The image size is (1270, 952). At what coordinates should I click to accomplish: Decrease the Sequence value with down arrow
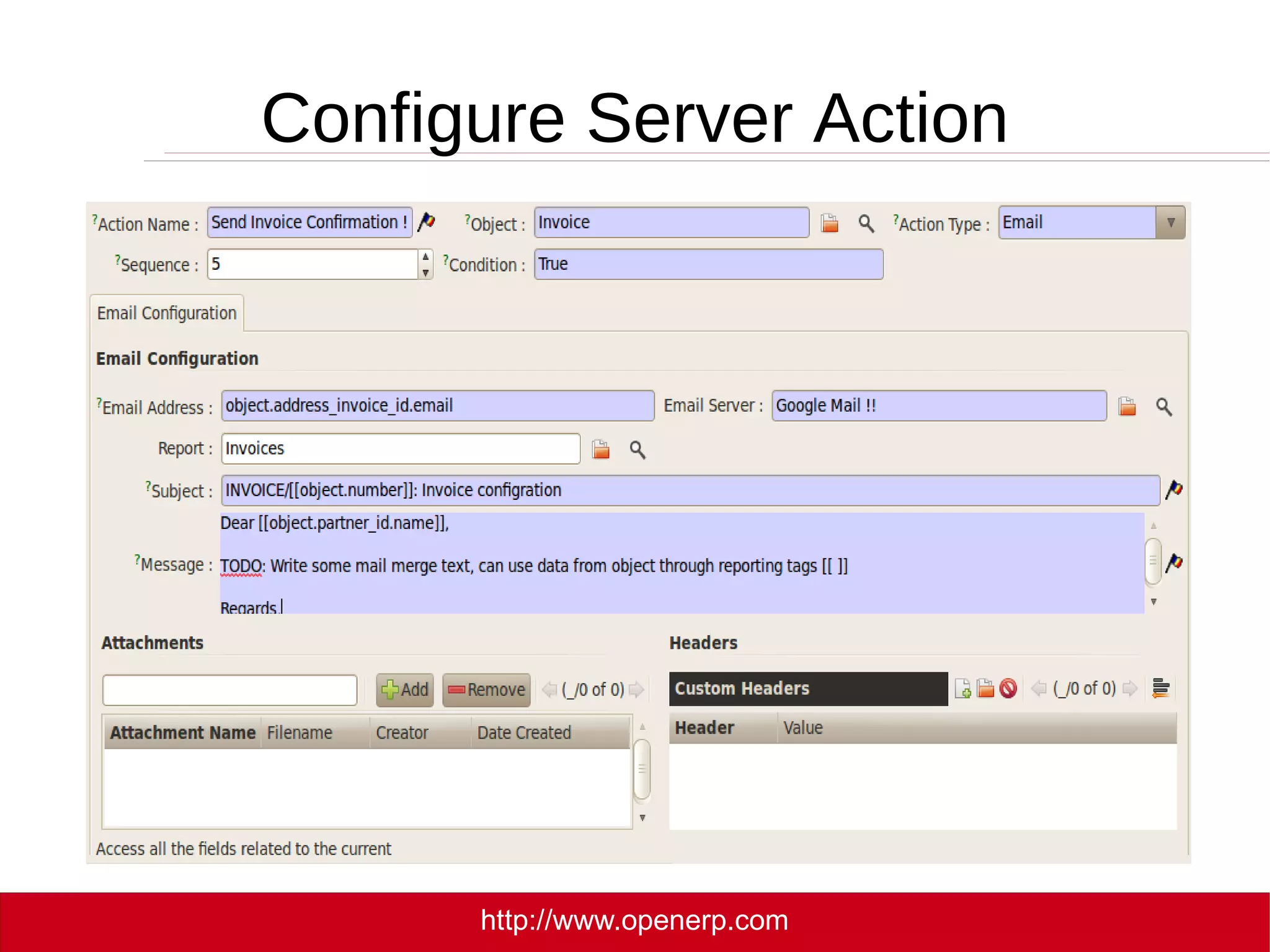click(x=425, y=272)
